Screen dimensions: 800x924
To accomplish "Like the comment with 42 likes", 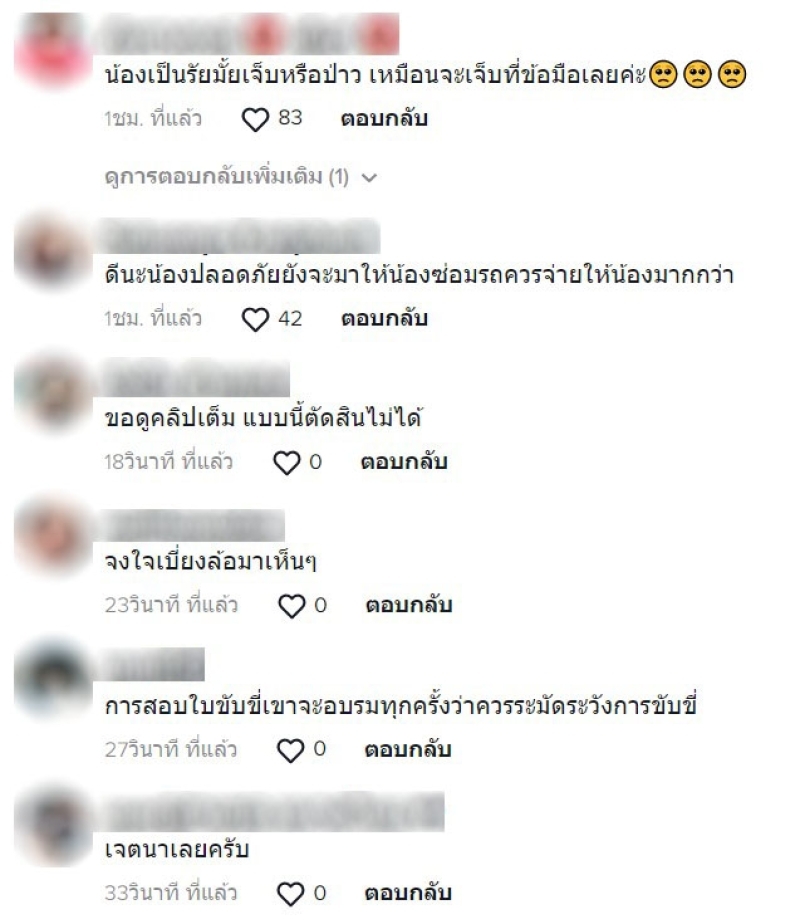I will [255, 319].
